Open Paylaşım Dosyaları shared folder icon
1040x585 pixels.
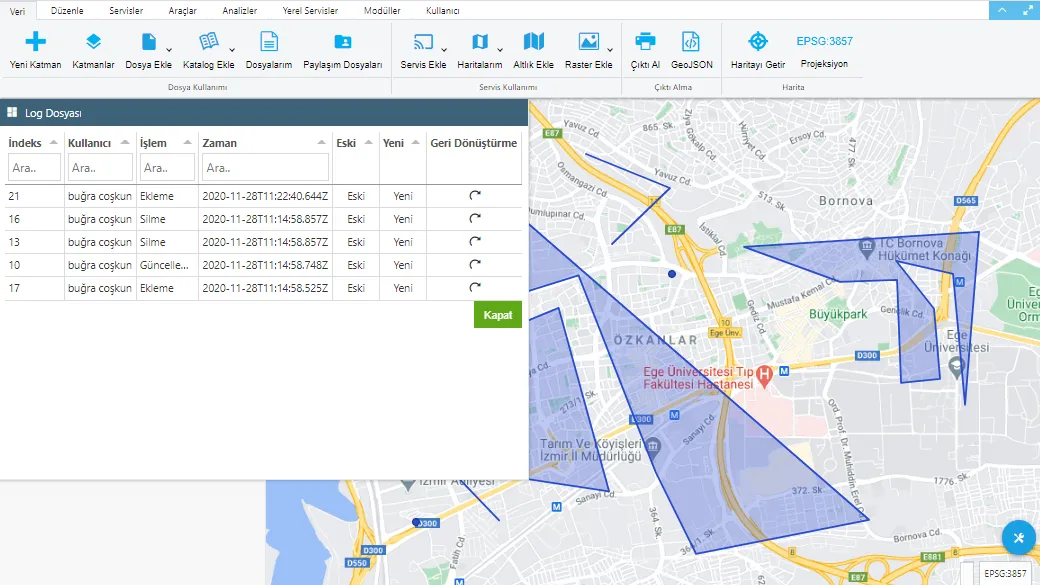[x=343, y=42]
